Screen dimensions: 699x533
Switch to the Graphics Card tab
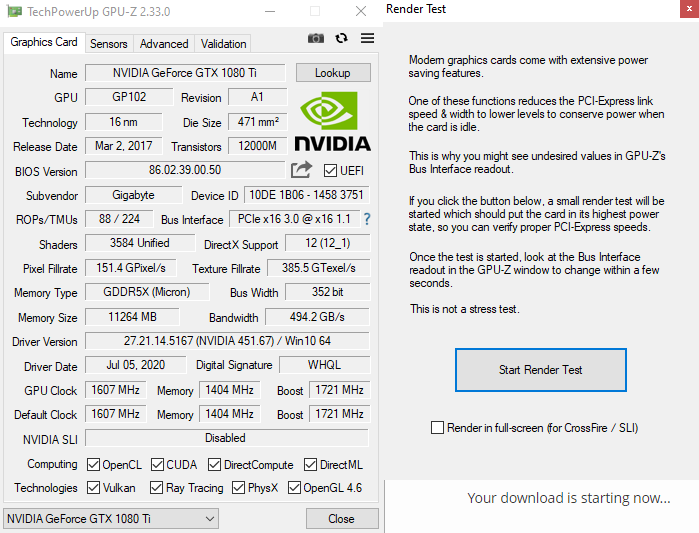pos(44,42)
